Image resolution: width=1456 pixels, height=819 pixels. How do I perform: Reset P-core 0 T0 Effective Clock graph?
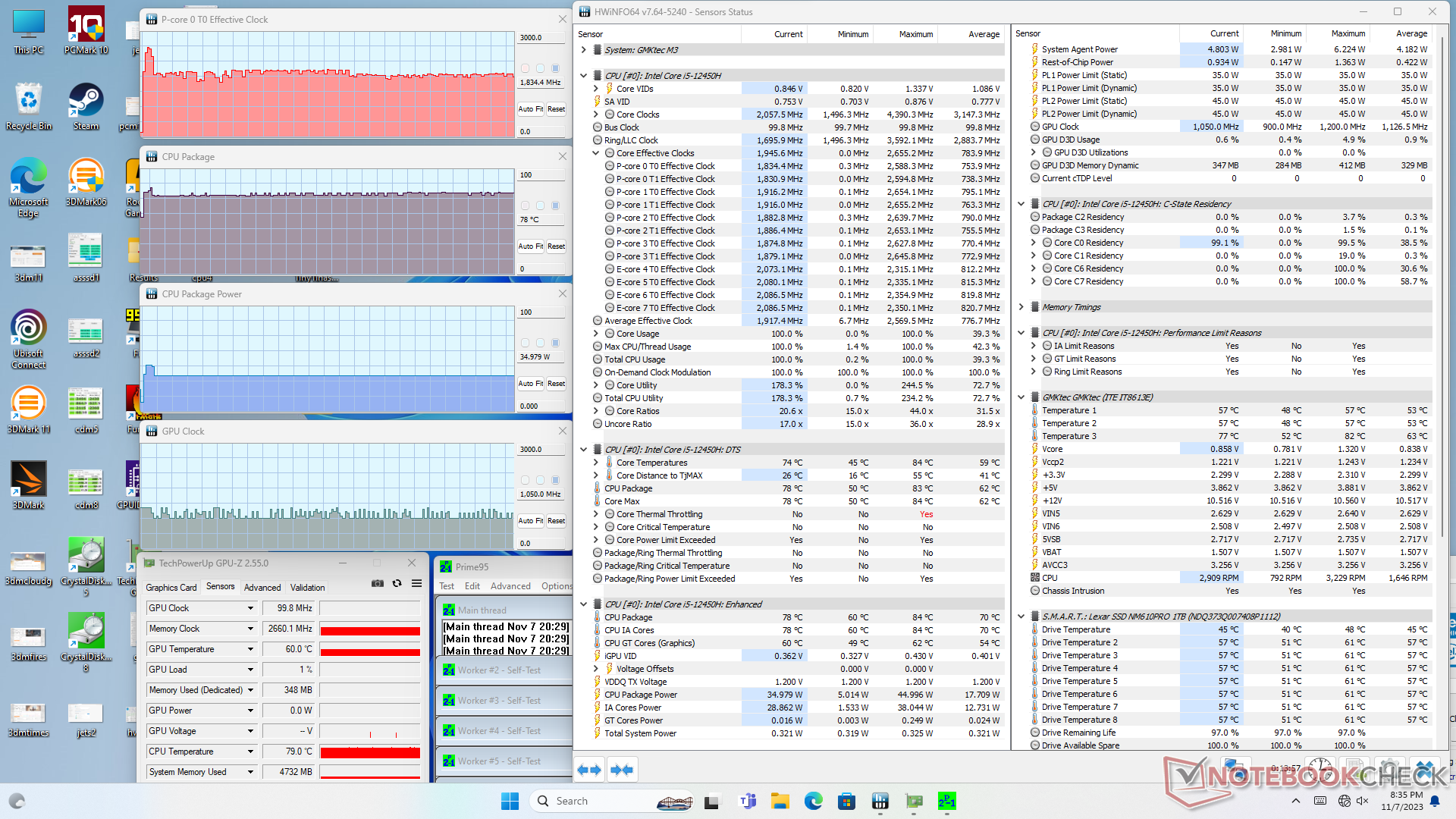pyautogui.click(x=556, y=109)
